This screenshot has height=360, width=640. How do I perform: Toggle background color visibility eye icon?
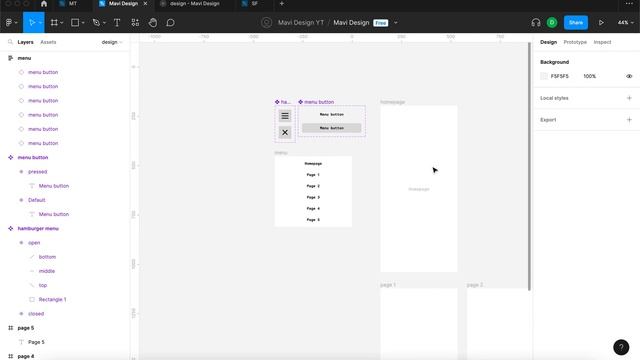629,76
